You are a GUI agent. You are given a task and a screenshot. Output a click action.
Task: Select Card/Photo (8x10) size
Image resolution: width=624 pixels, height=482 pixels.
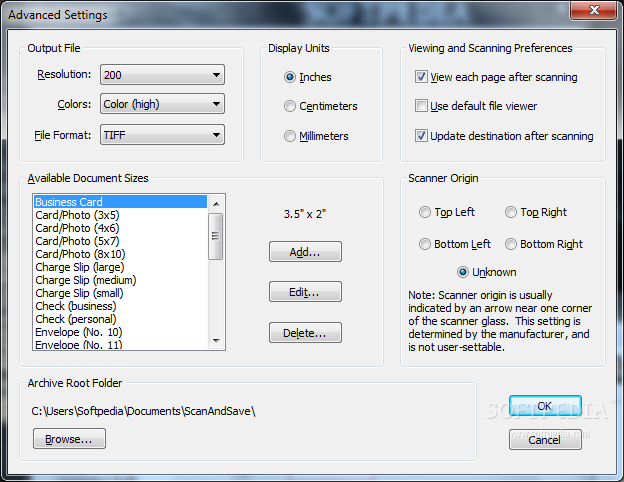coord(120,254)
